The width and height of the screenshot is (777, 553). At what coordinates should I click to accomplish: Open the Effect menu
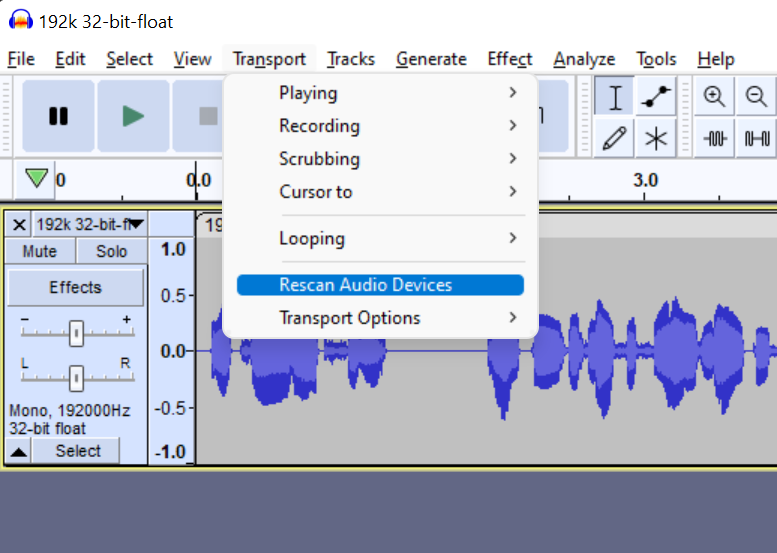(509, 59)
